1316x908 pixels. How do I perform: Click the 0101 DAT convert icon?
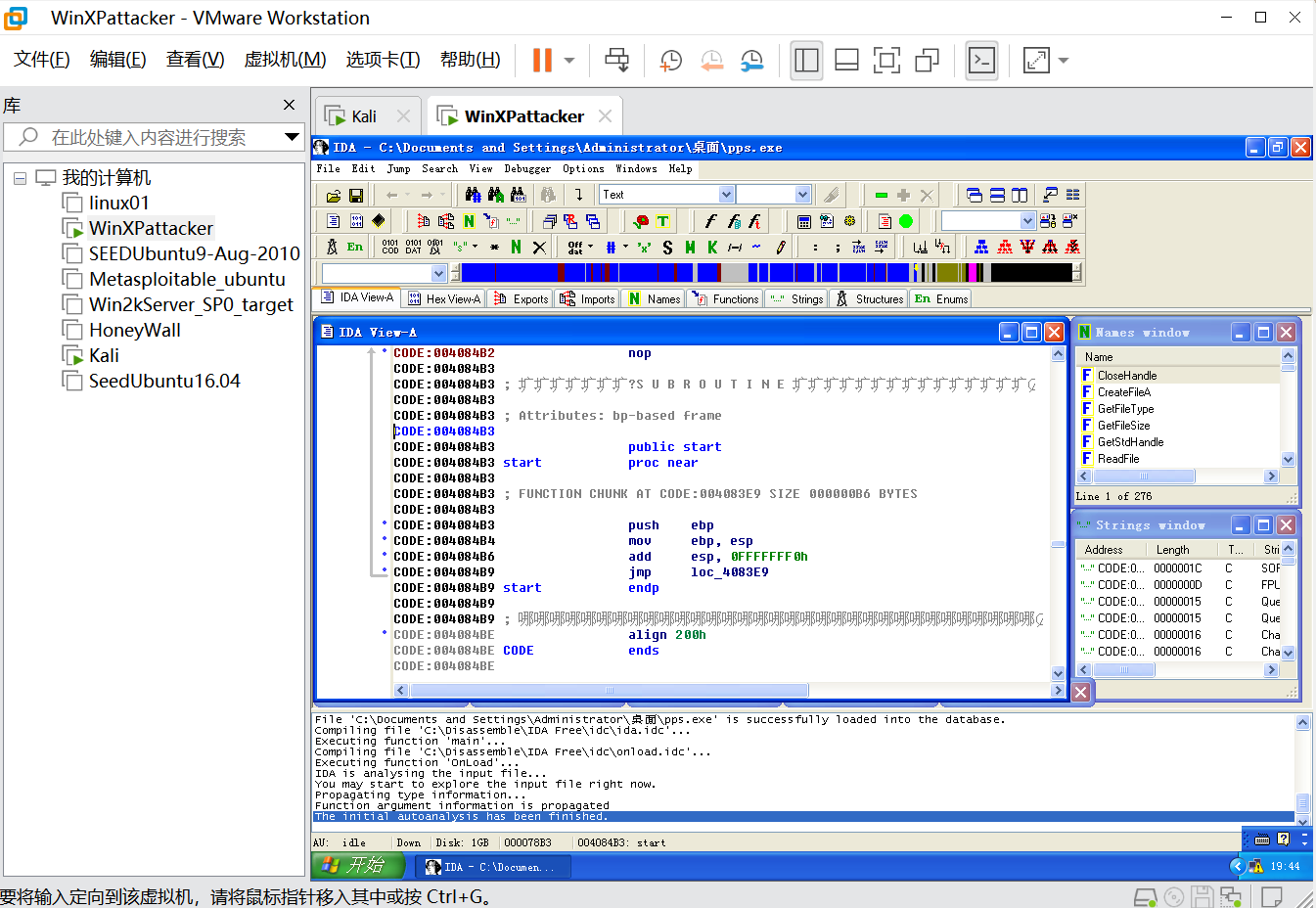(413, 247)
